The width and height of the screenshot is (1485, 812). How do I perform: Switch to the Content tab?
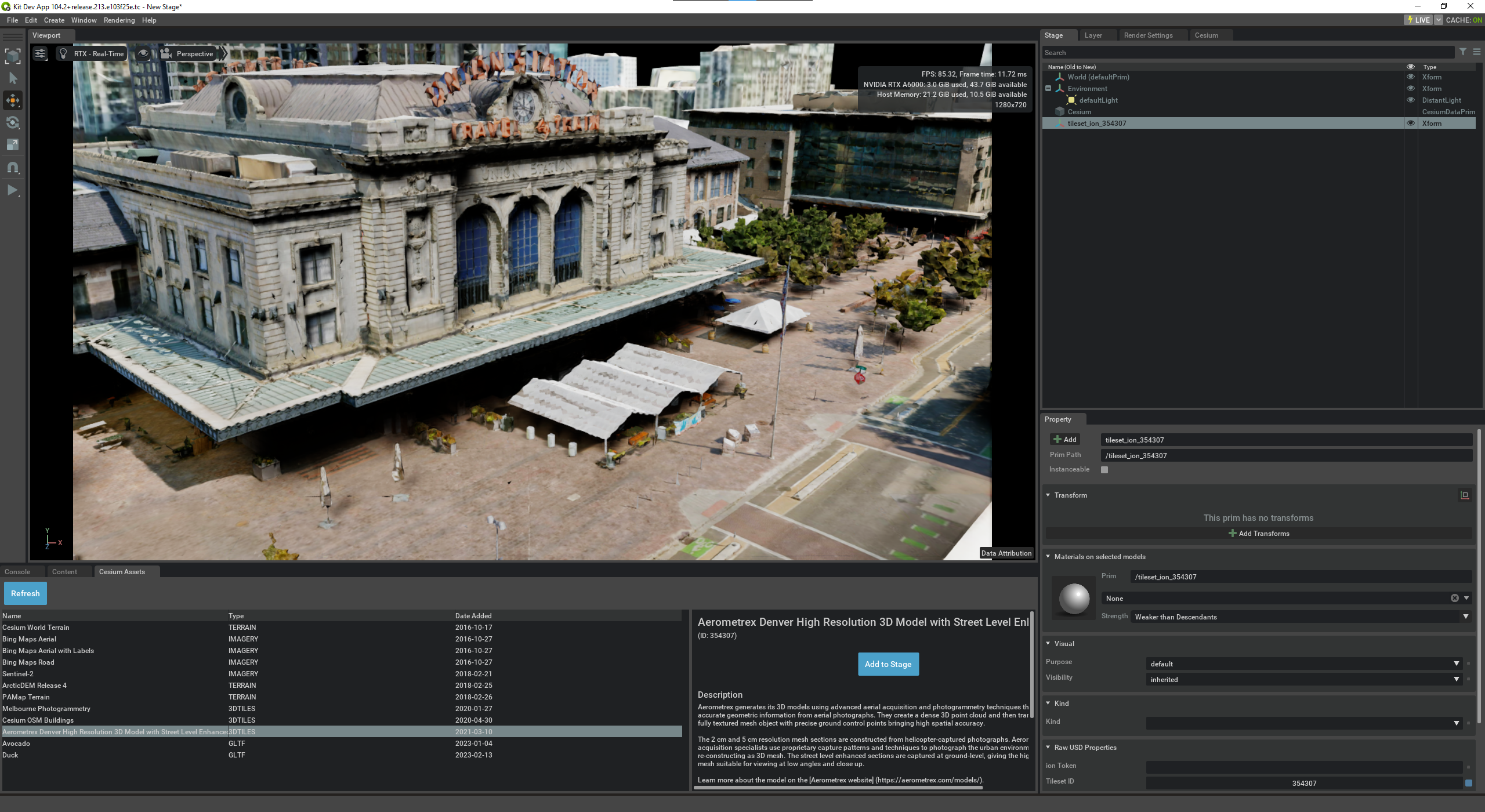click(63, 571)
